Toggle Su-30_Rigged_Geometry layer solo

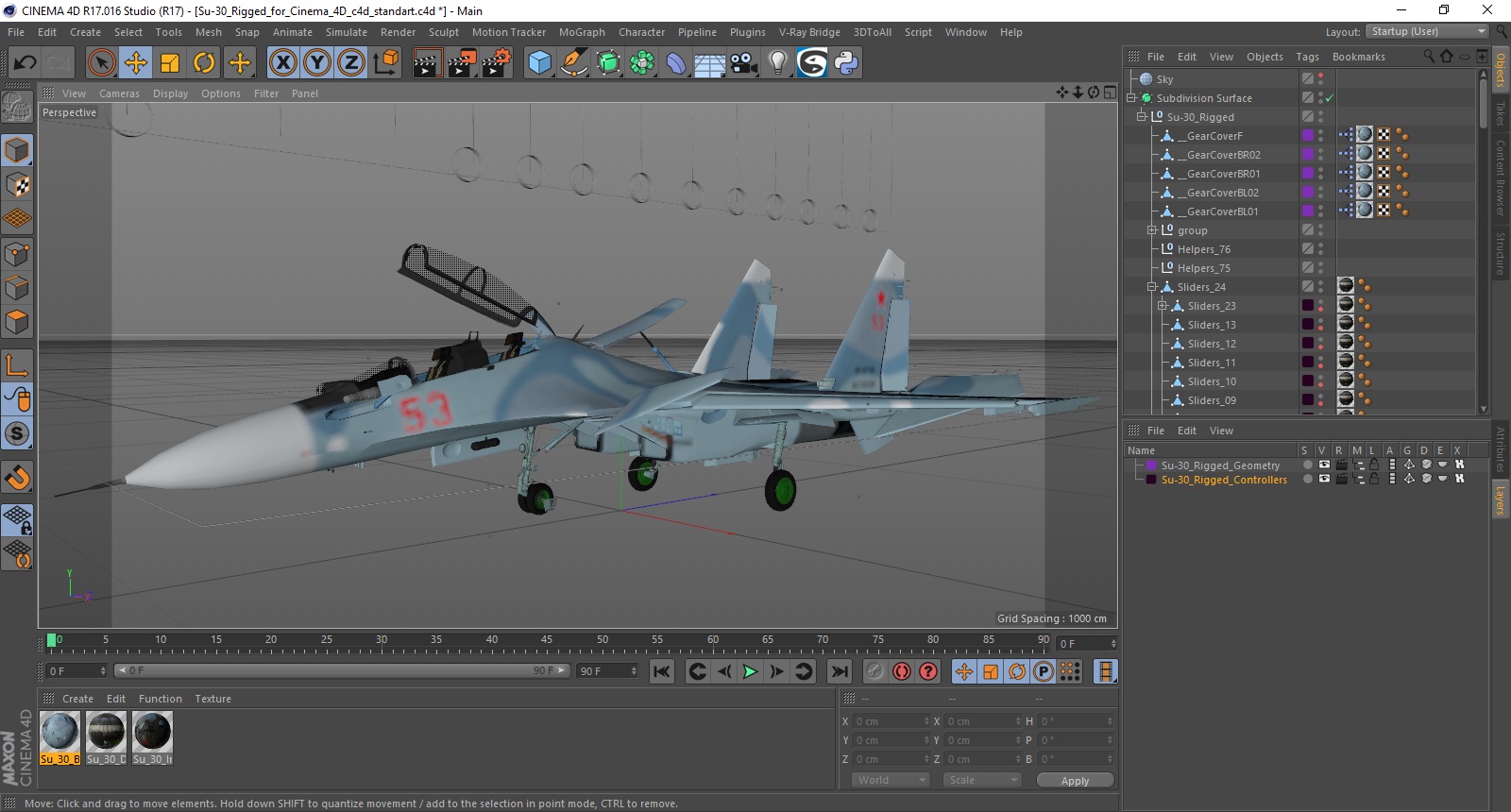(x=1307, y=465)
